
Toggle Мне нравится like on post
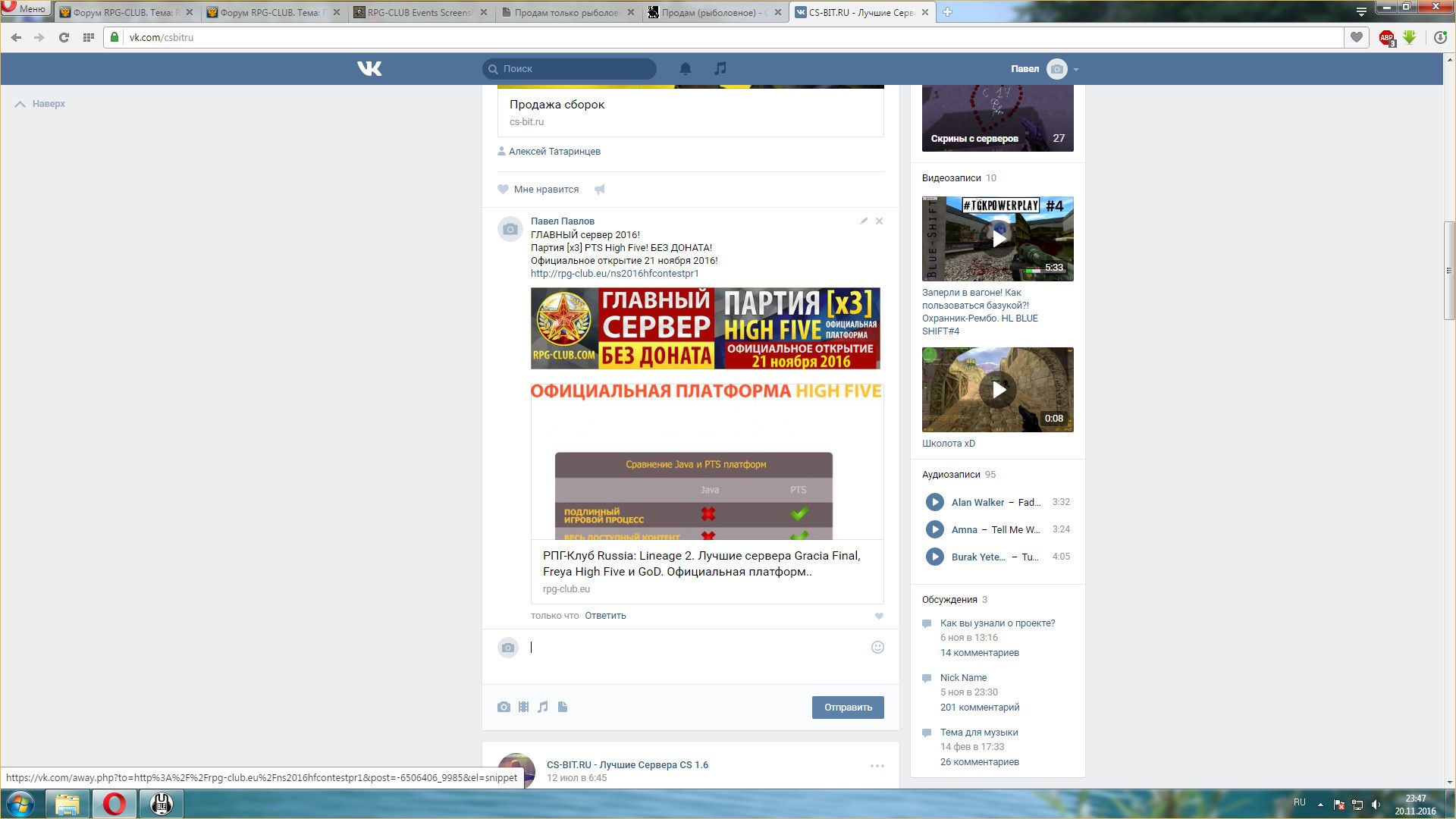coord(538,190)
